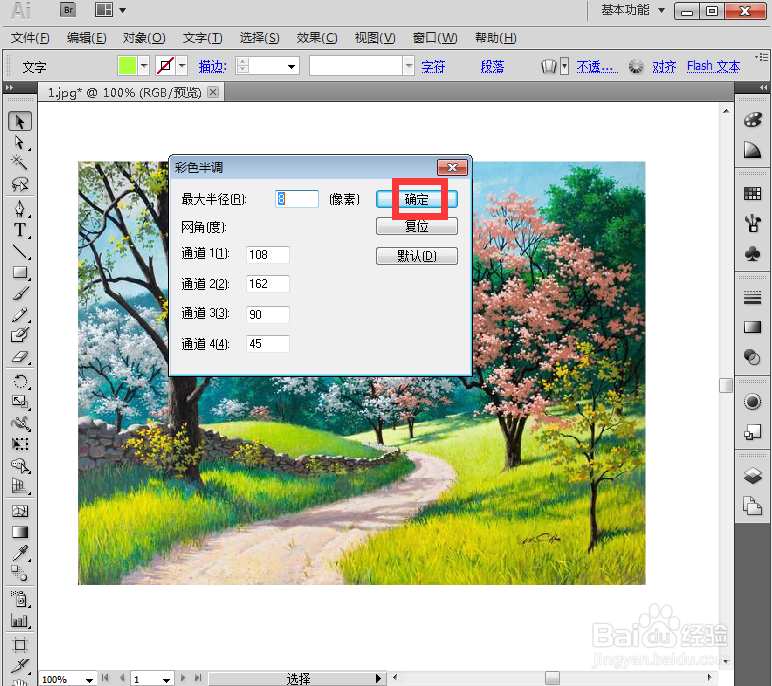Select the Mesh tool
772x686 pixels.
pos(20,511)
